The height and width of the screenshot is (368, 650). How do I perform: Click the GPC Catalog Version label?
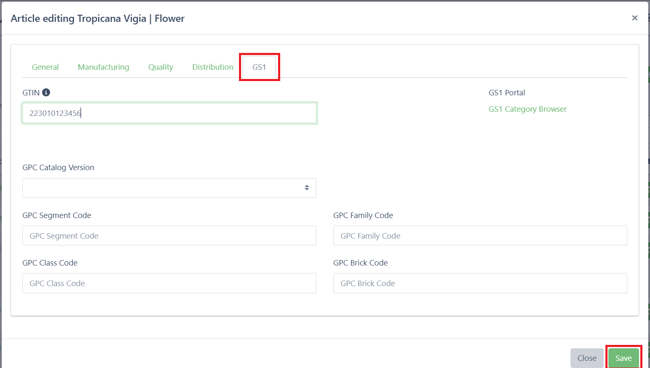pyautogui.click(x=58, y=167)
